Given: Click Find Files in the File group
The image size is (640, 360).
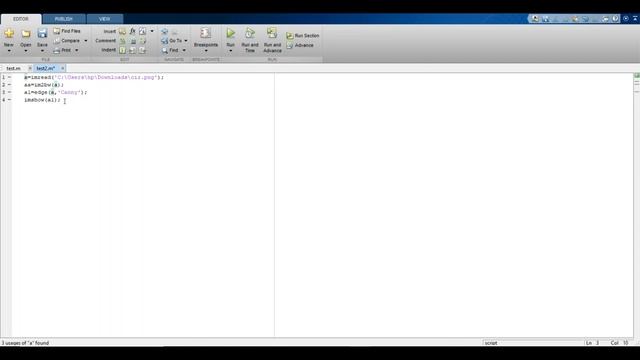Looking at the screenshot, I should [x=67, y=31].
